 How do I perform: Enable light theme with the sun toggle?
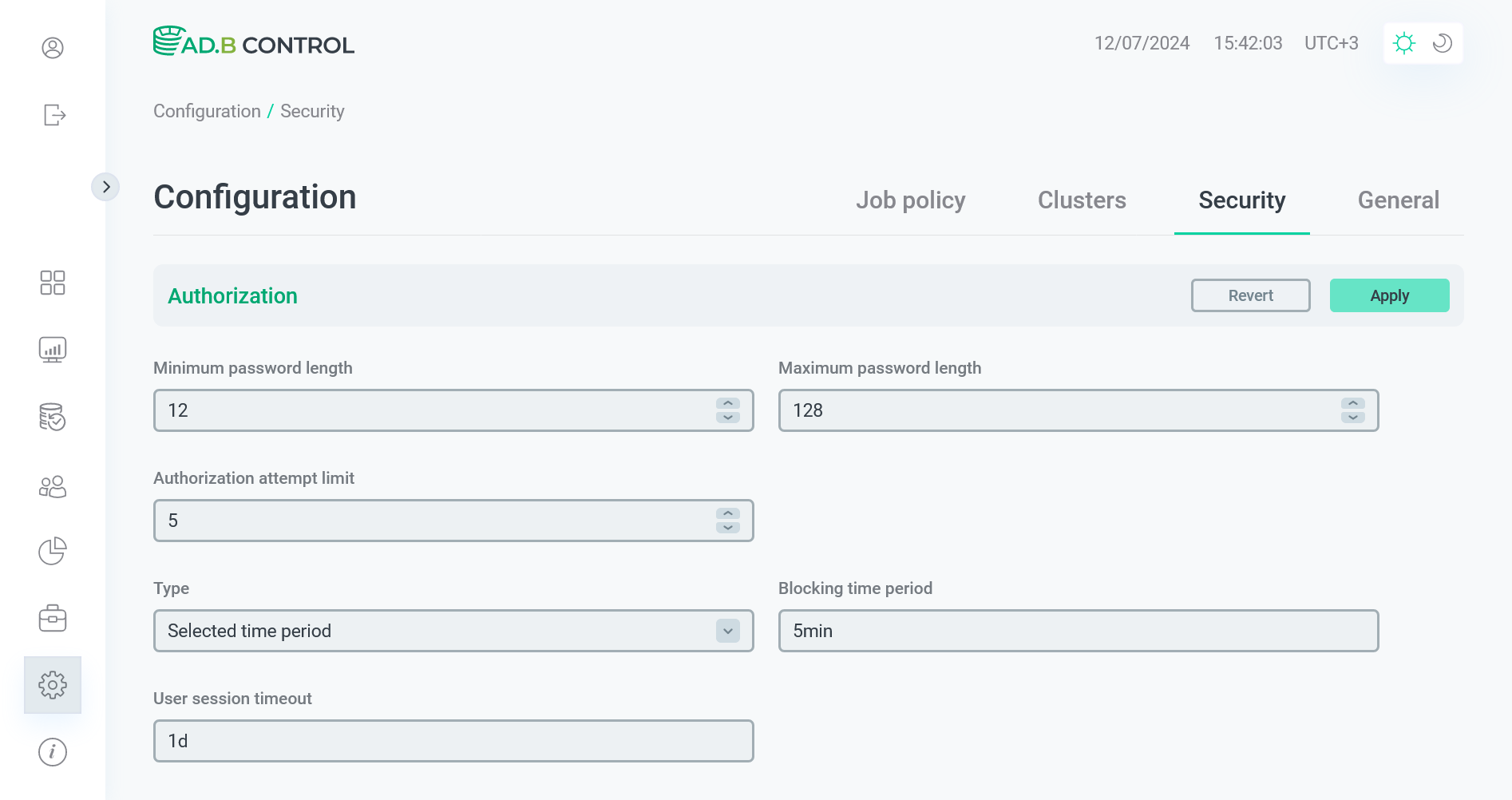coord(1404,43)
